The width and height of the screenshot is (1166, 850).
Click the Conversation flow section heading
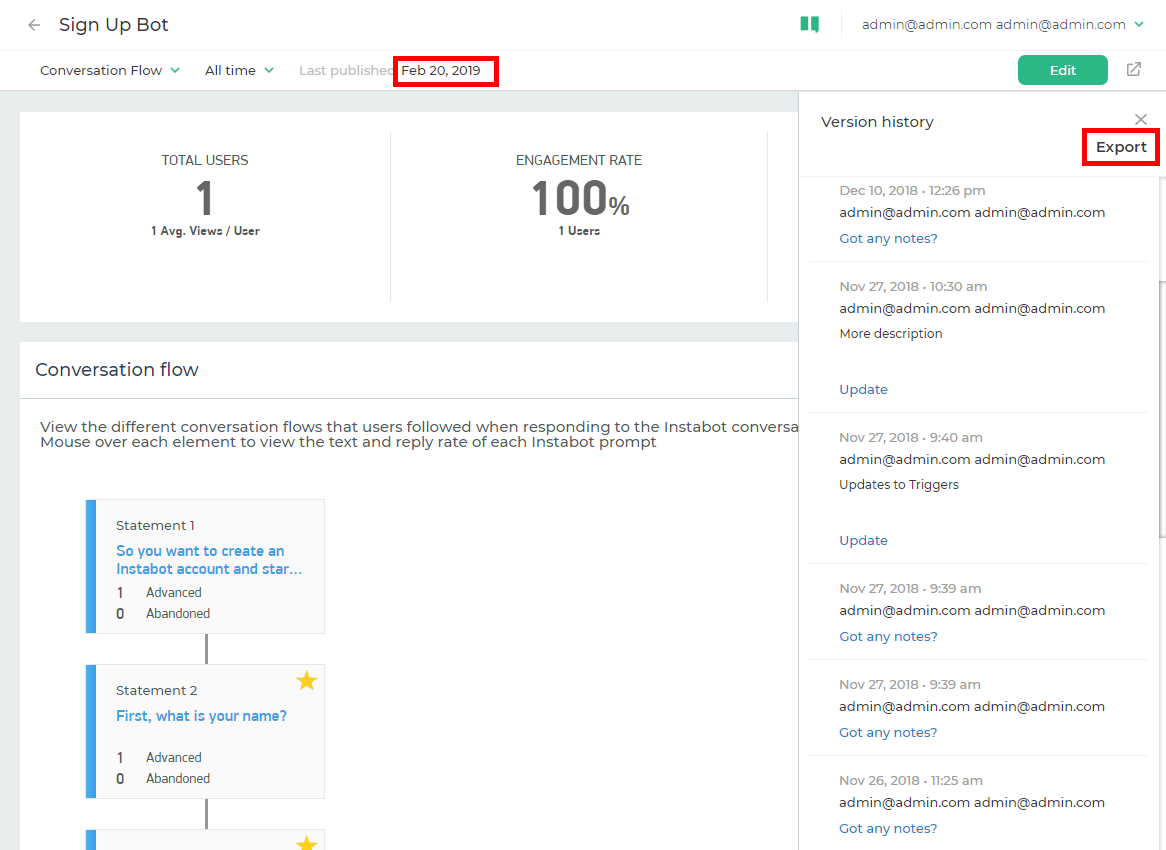[x=117, y=370]
